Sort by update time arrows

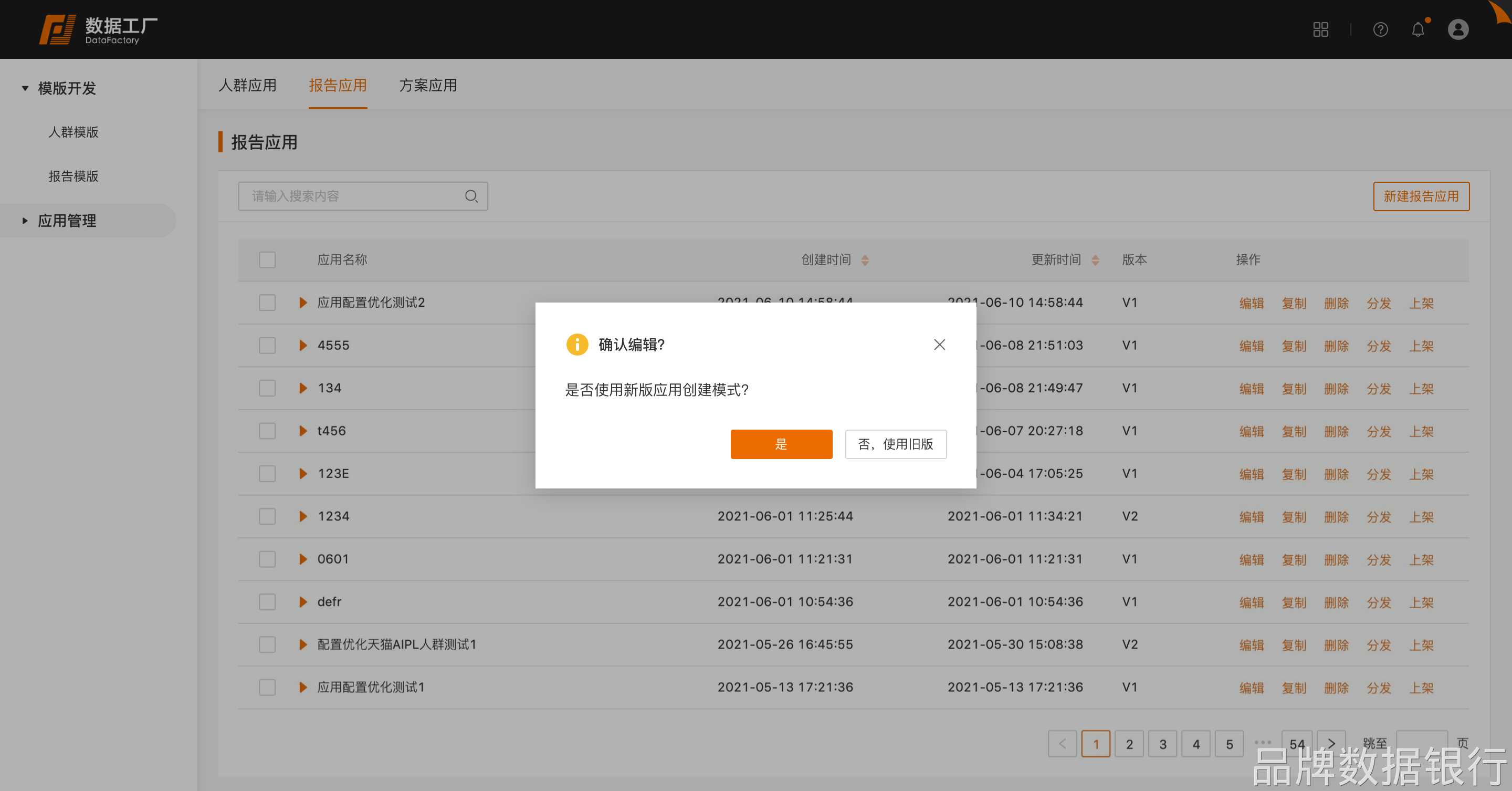tap(1095, 260)
